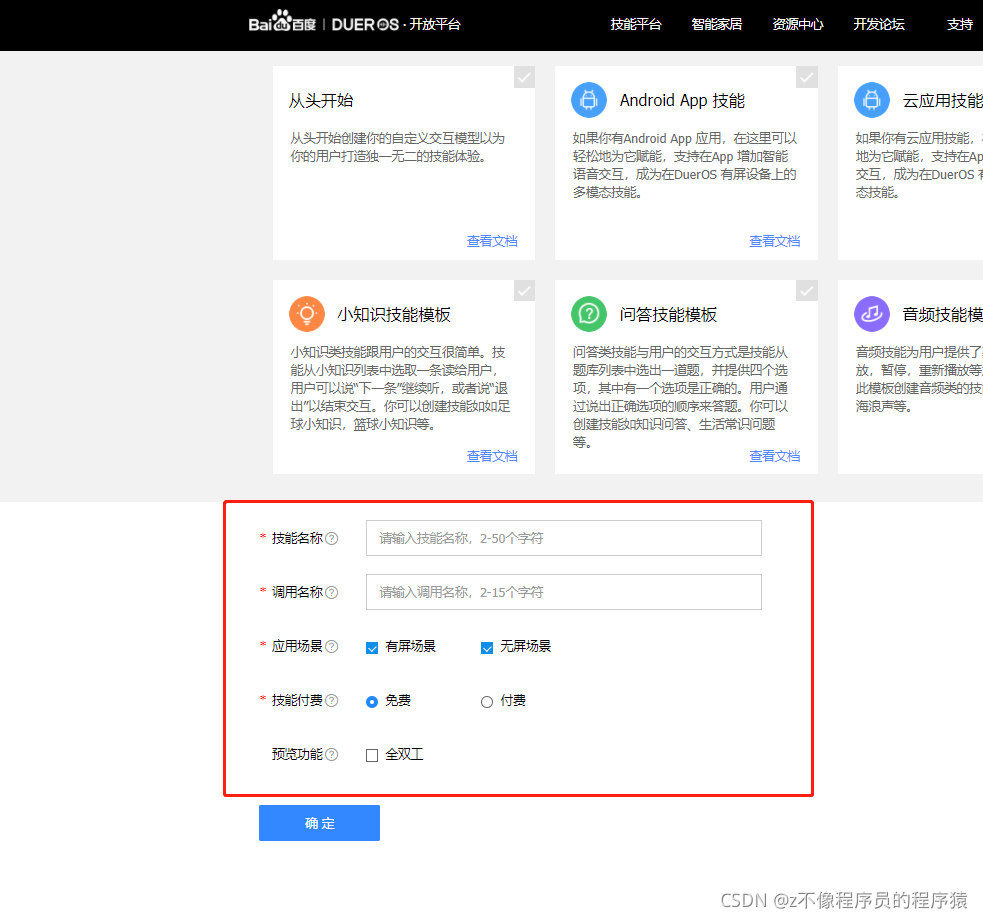Click the orange lightbulb 小知识技能模板 icon
This screenshot has height=918, width=983.
click(307, 314)
